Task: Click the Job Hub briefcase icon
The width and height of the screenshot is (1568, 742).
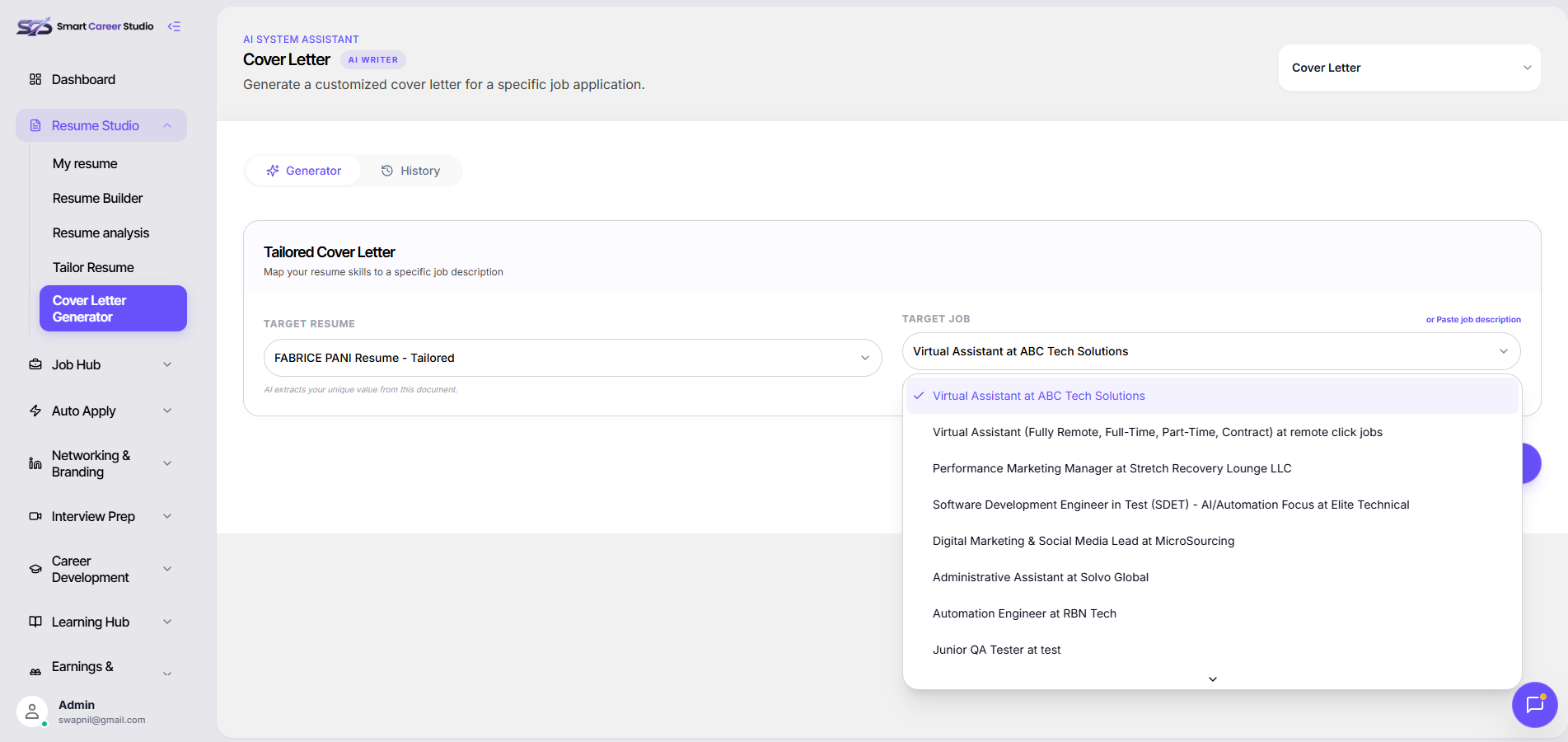Action: click(x=35, y=364)
